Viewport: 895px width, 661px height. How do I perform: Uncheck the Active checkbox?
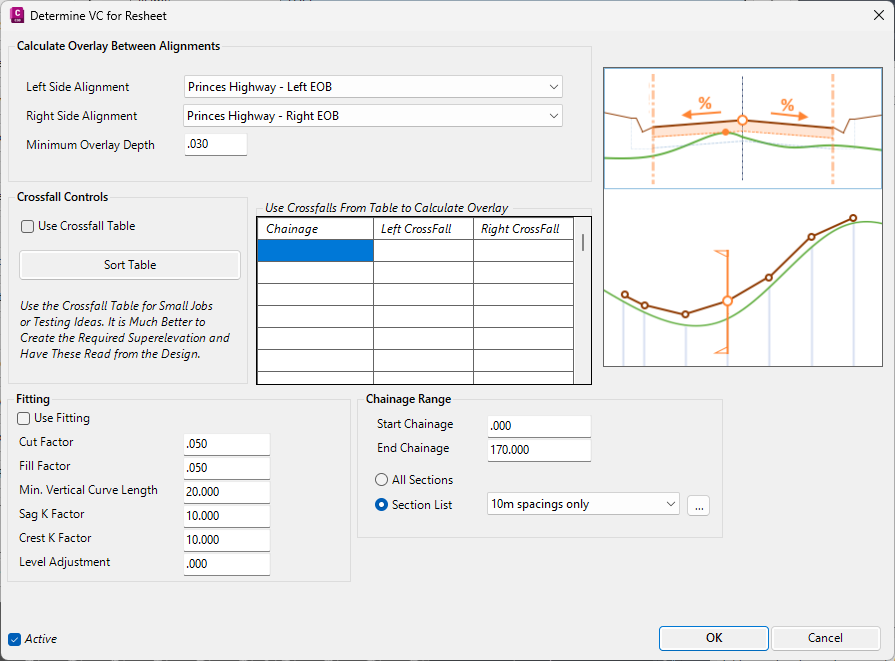(15, 639)
